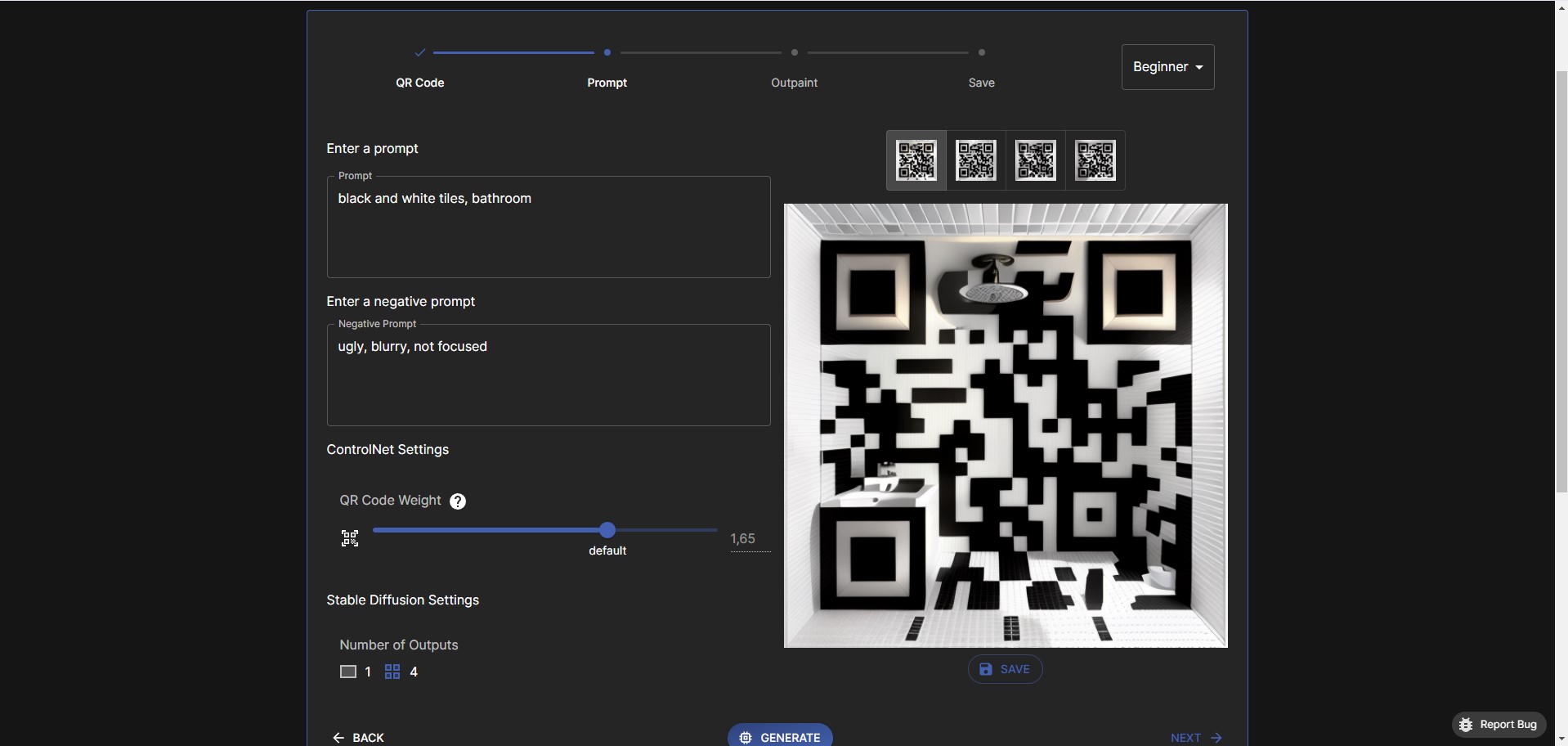The width and height of the screenshot is (1568, 746).
Task: Focus the Negative Prompt text field
Action: tap(549, 375)
